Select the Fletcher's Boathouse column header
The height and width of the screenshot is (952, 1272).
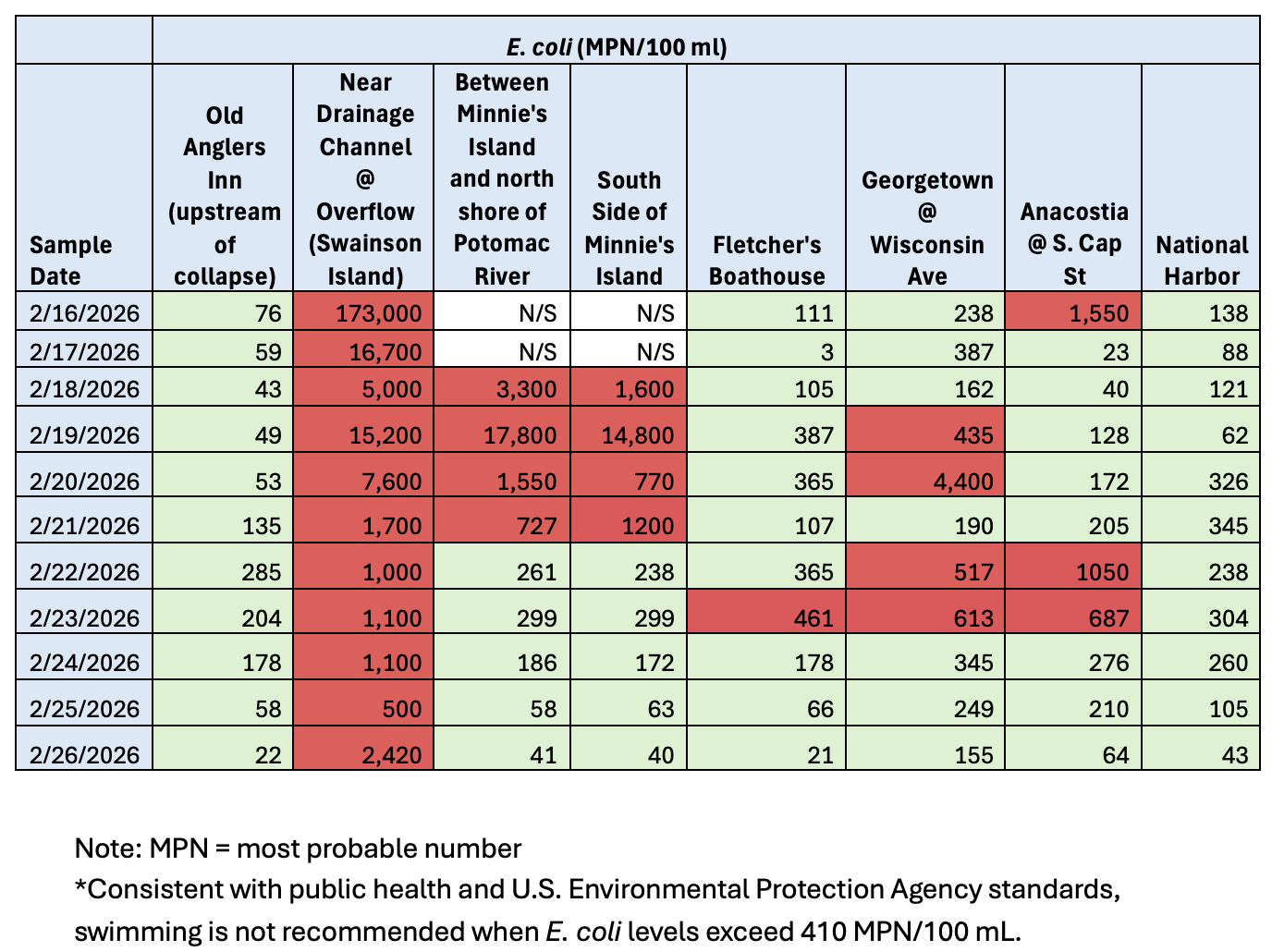[x=766, y=260]
